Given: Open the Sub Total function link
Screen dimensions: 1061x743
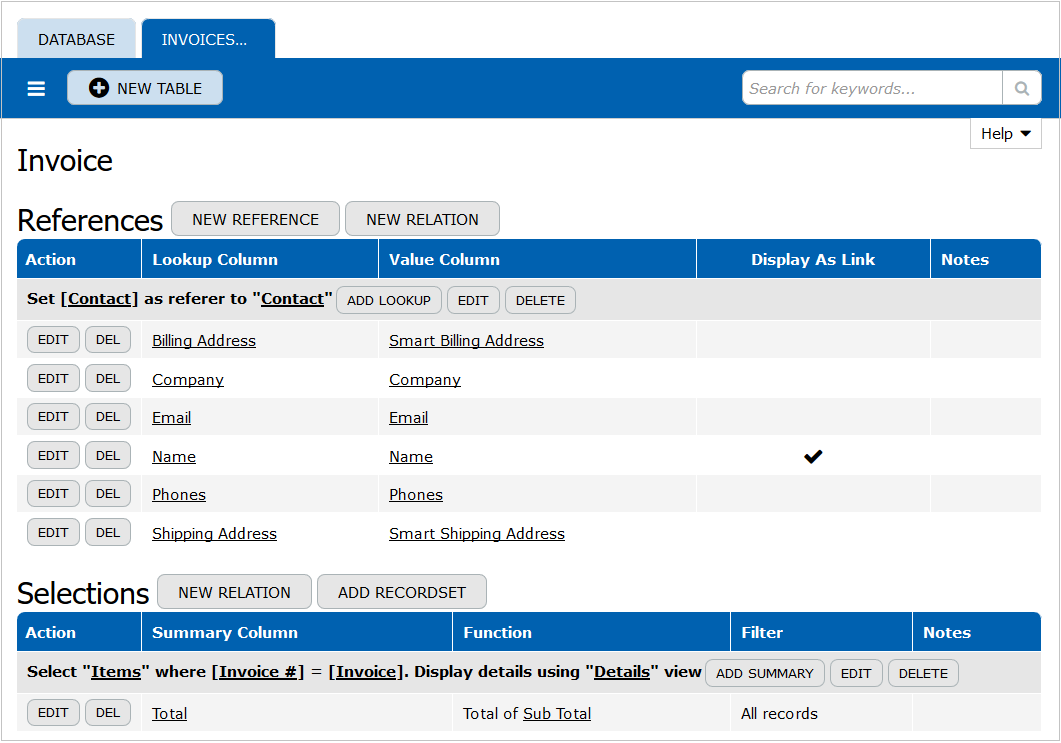Looking at the screenshot, I should pos(557,714).
